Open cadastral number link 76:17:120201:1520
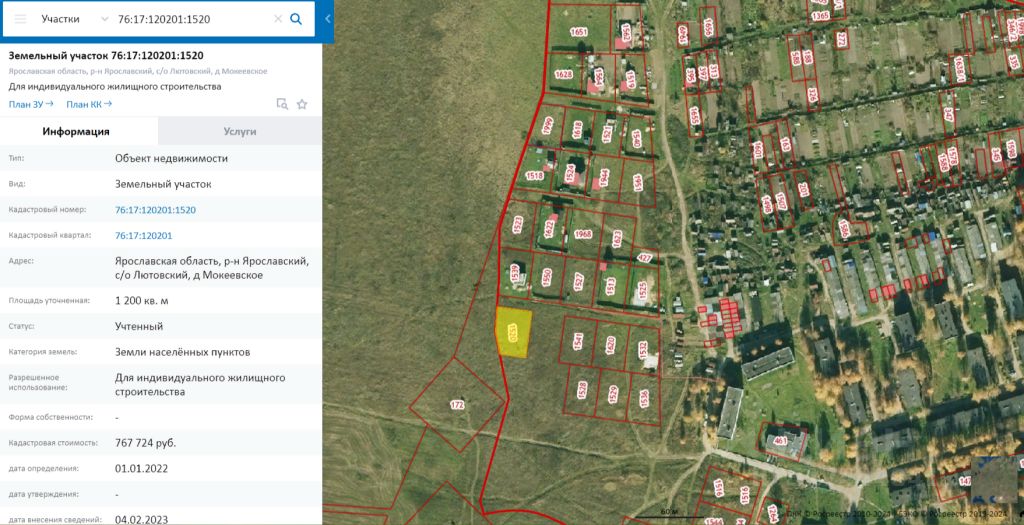 [x=155, y=210]
